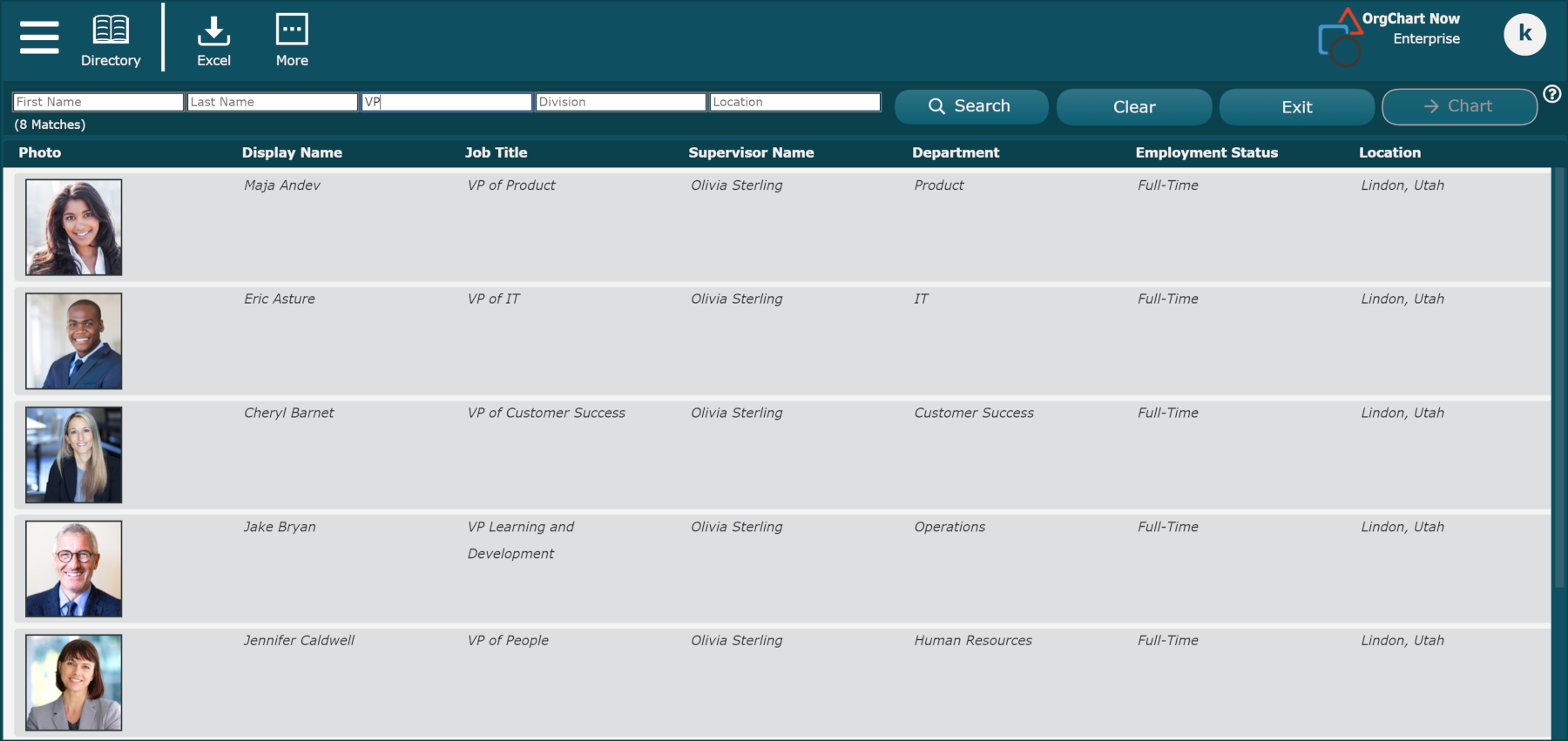Open the hamburger main menu
The image size is (1568, 741).
click(39, 37)
